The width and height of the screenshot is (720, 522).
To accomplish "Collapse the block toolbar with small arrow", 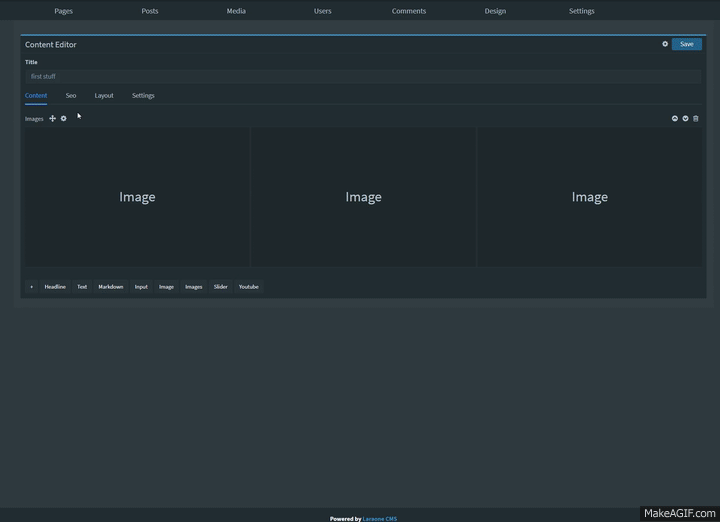I will [x=31, y=287].
